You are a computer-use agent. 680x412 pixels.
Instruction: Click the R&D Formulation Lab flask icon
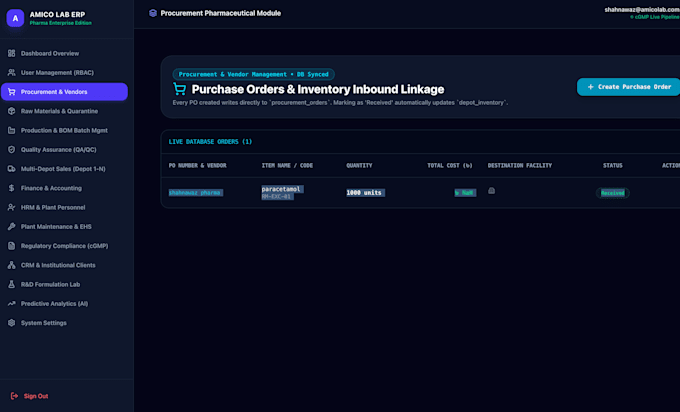(12, 284)
